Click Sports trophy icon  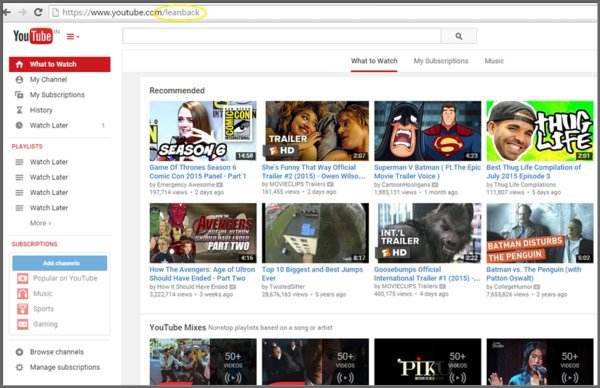[x=23, y=309]
